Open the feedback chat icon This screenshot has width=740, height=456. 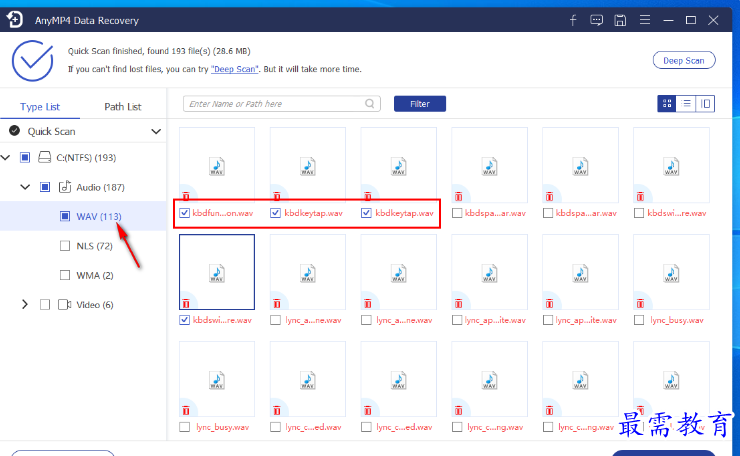[597, 20]
